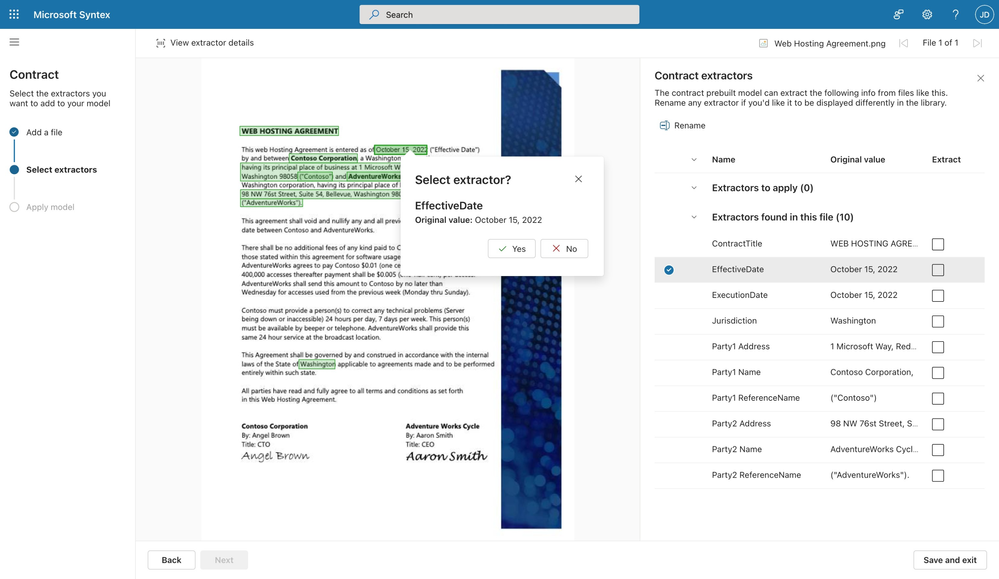Check the Party2 Name extract checkbox
Screen dimensions: 999x579
pos(938,450)
